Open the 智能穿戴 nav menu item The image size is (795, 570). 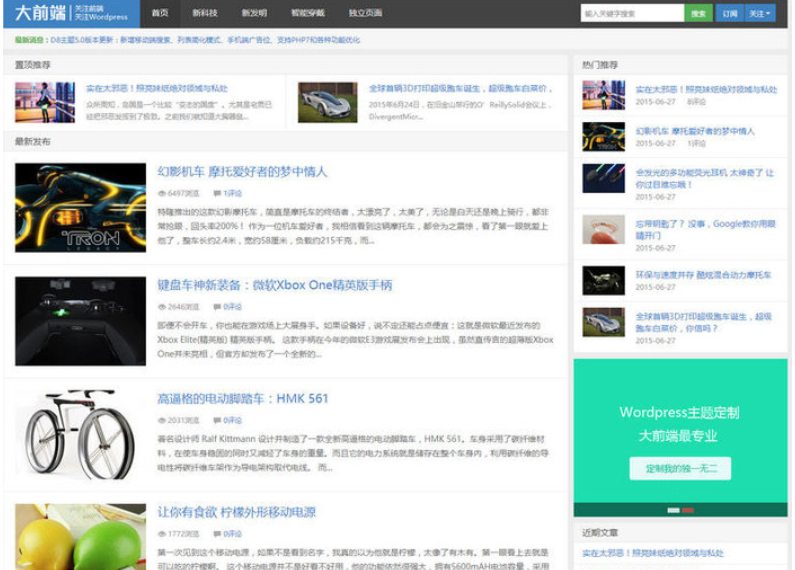pyautogui.click(x=308, y=13)
